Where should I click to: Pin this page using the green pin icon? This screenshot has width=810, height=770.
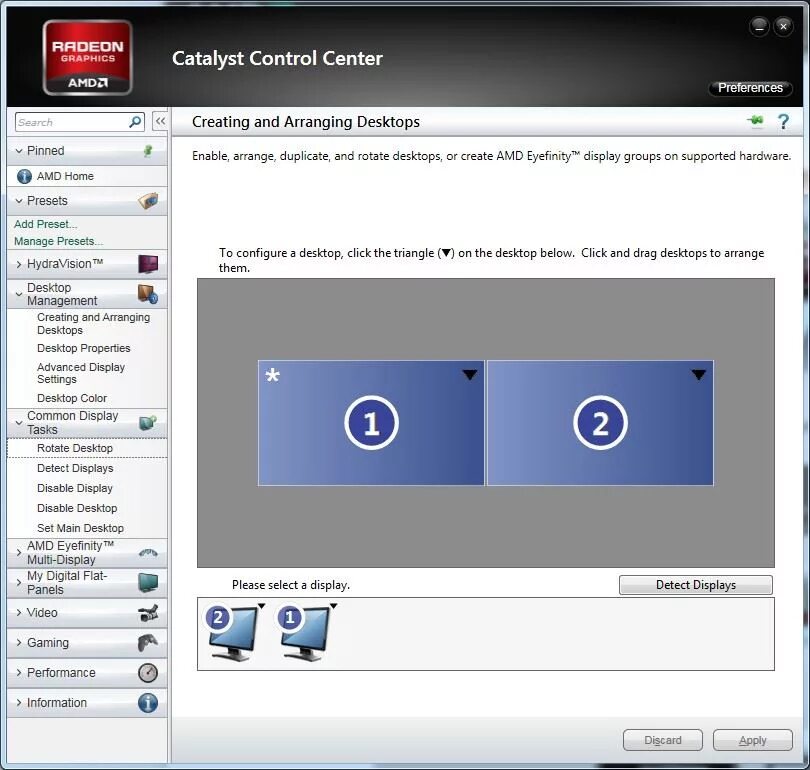point(755,121)
